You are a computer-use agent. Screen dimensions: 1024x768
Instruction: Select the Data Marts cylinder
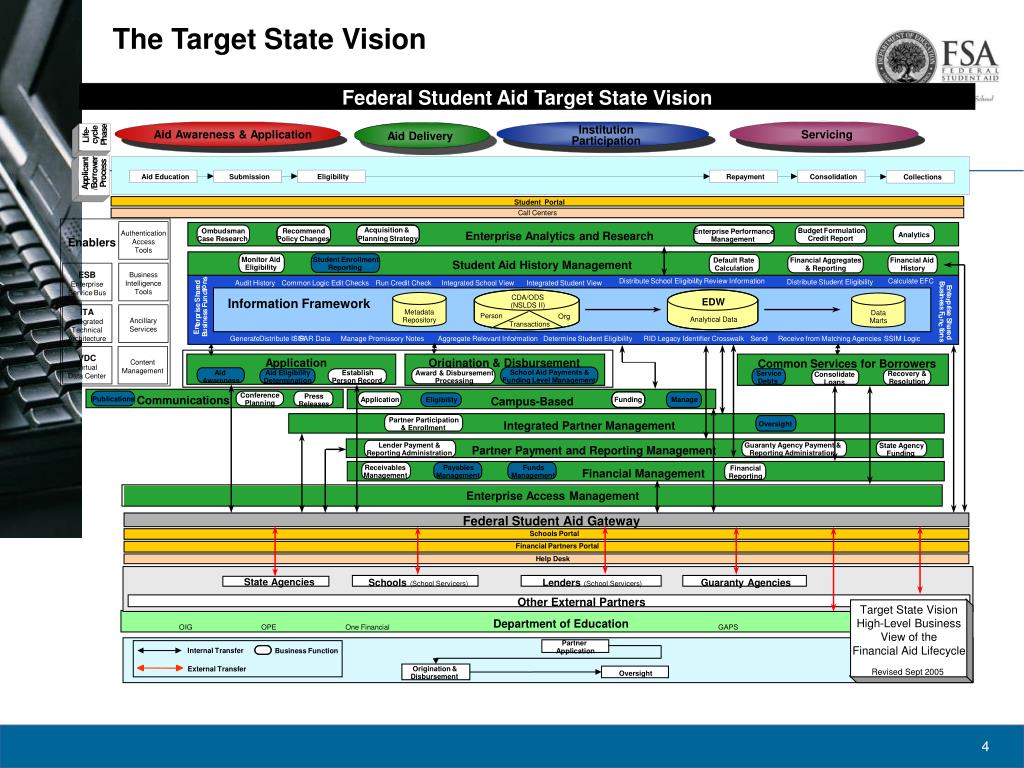click(x=878, y=310)
